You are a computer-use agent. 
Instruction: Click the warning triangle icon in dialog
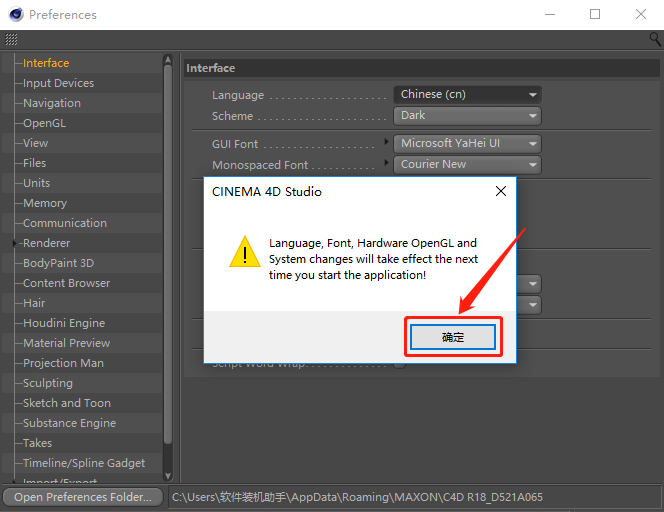point(245,252)
